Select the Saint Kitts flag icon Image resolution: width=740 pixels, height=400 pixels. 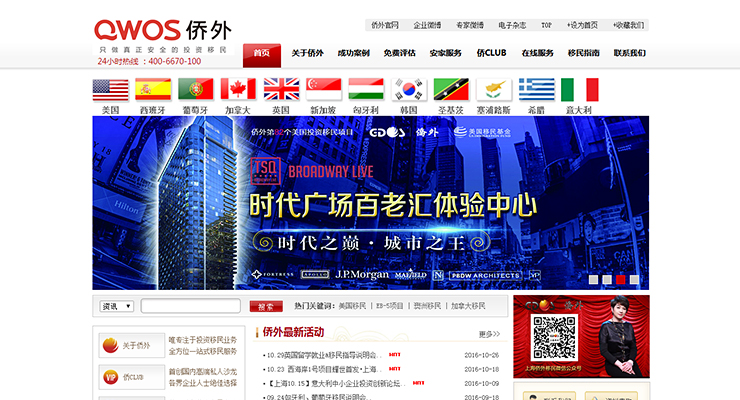click(451, 90)
